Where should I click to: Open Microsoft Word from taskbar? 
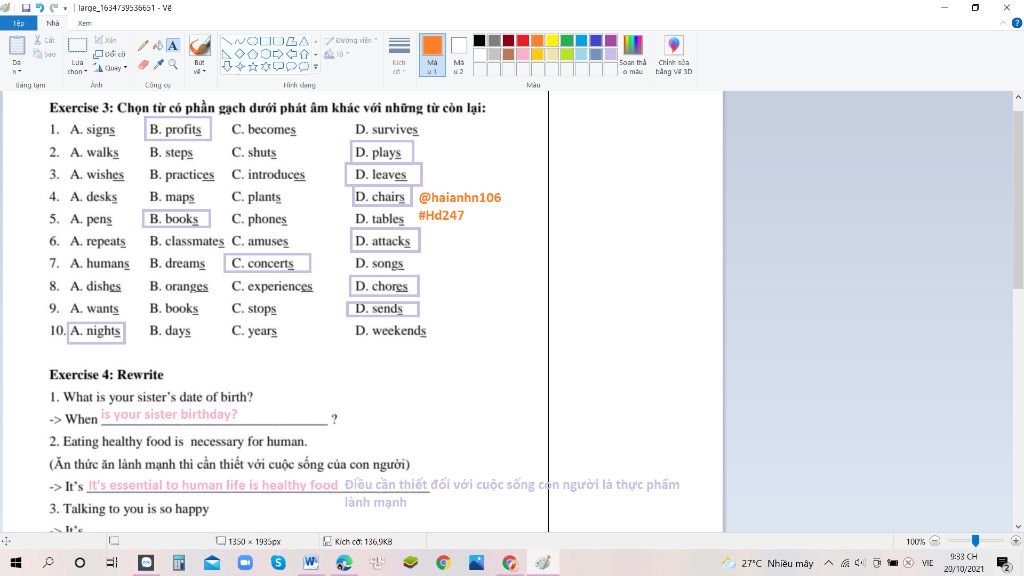pos(311,562)
